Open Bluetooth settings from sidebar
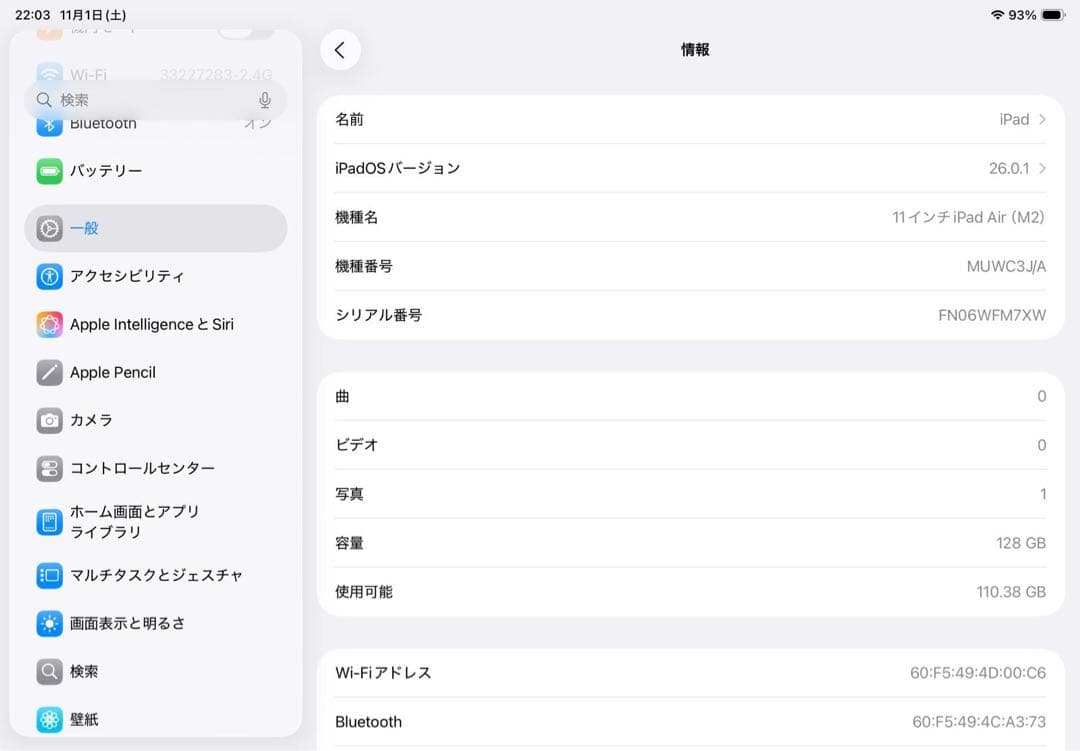 click(102, 122)
